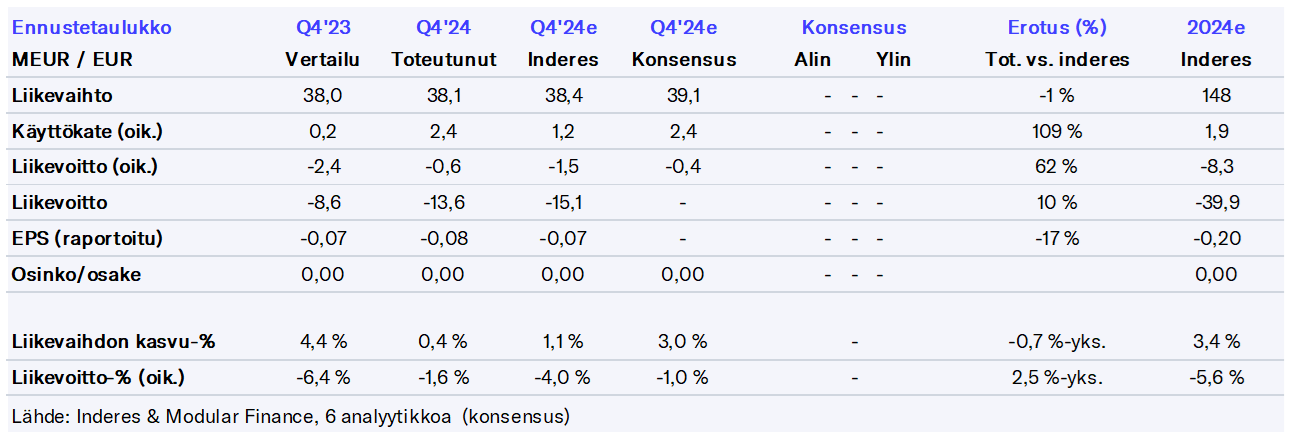Viewport: 1290px width, 439px height.
Task: Click the Erotus (%) column header
Action: pos(1057,28)
